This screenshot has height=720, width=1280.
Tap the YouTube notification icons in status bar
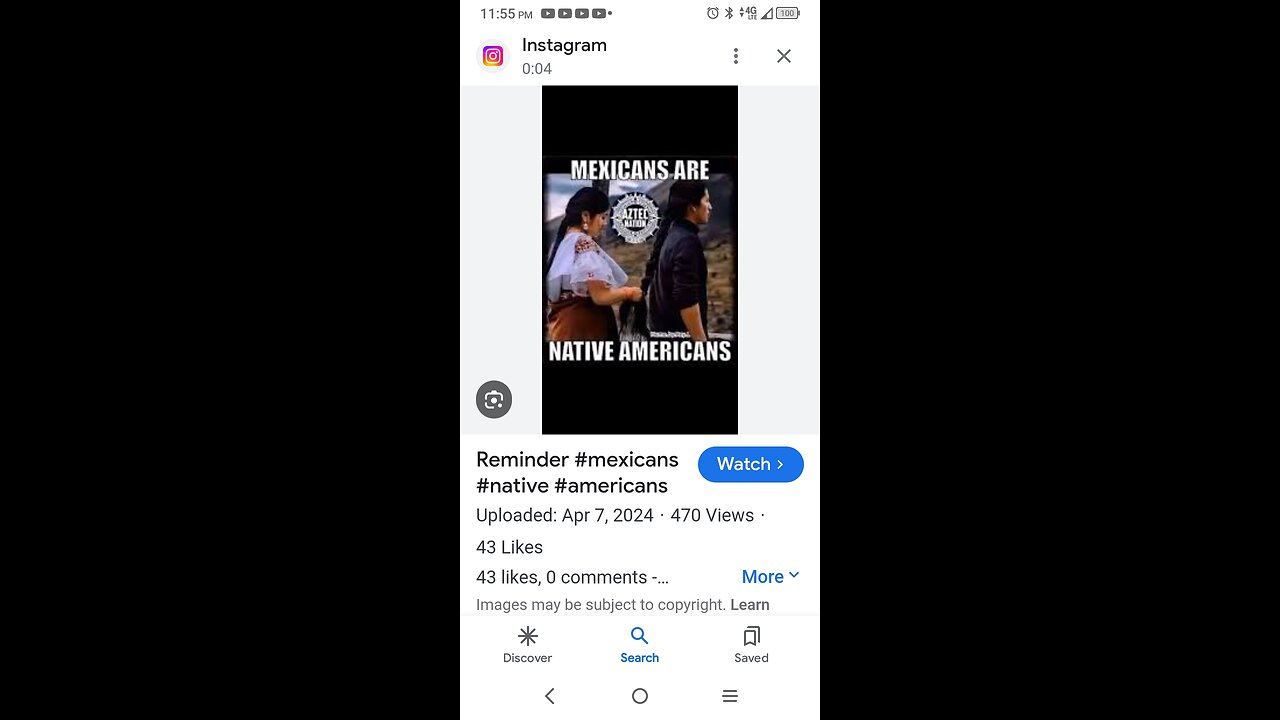pos(574,13)
